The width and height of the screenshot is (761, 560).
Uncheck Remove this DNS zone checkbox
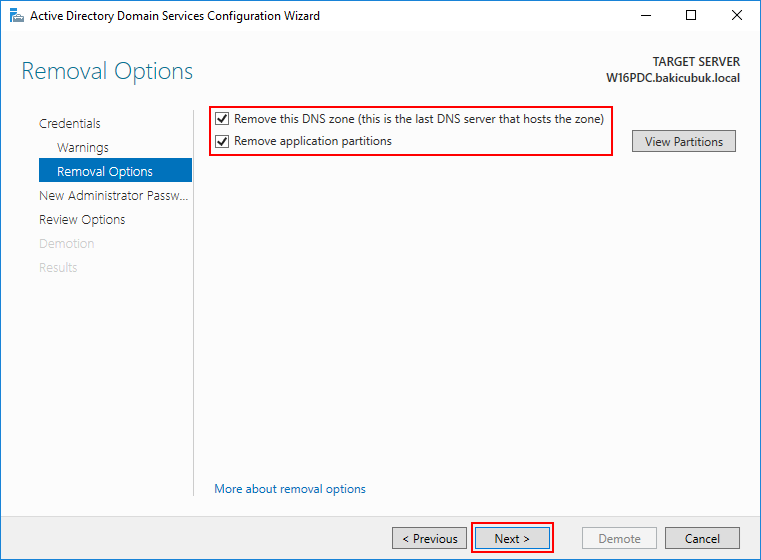(x=222, y=118)
